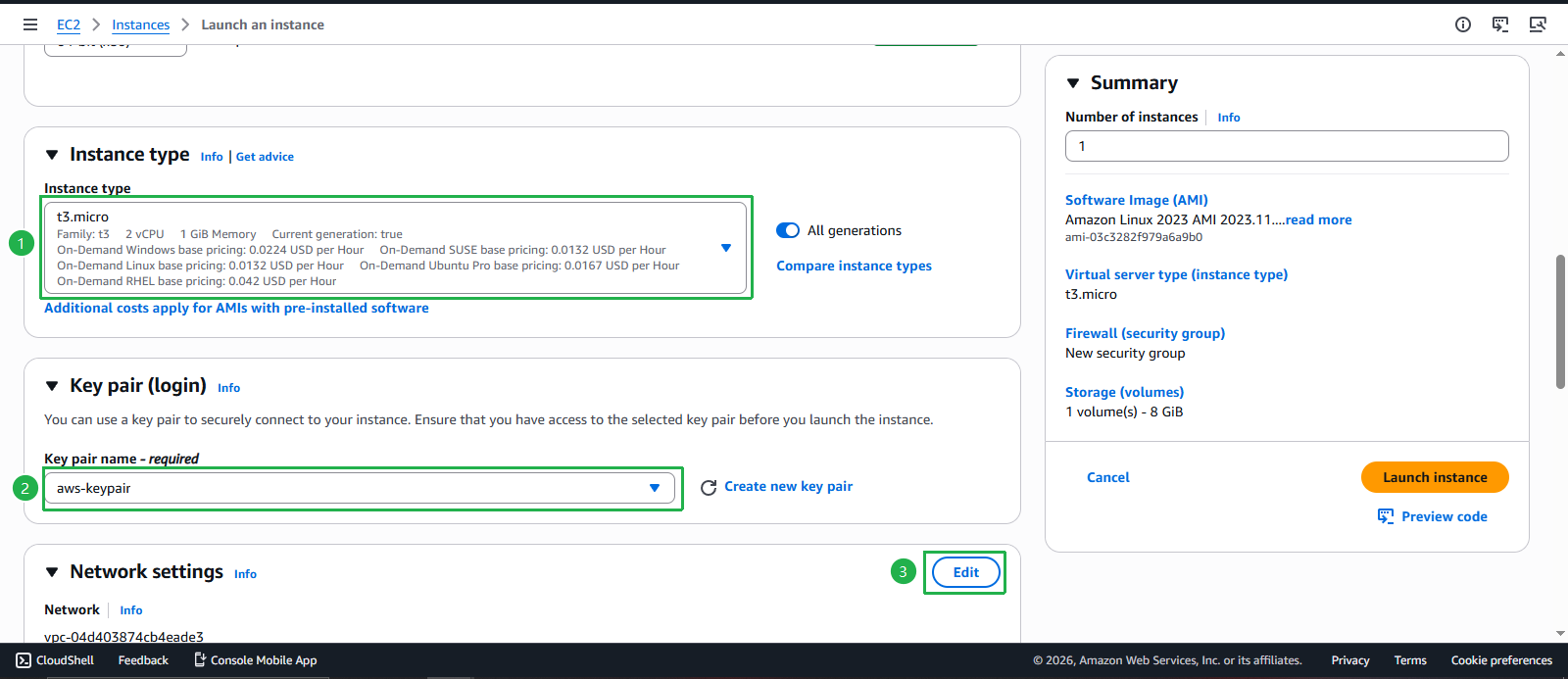Open the chat assistant icon in header
The height and width of the screenshot is (679, 1568).
pos(1500,24)
